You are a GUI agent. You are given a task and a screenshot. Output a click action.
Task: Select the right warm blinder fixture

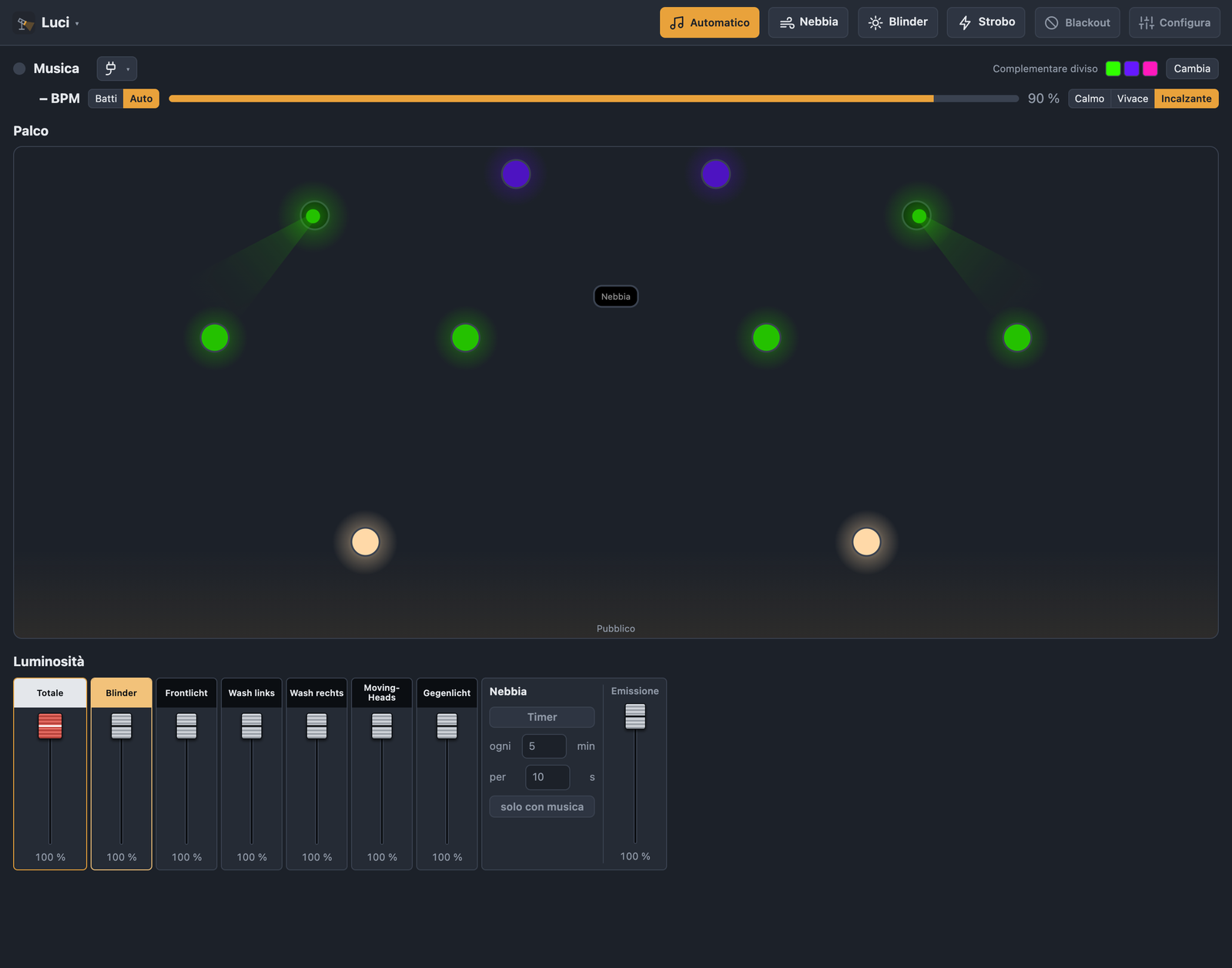(x=866, y=541)
